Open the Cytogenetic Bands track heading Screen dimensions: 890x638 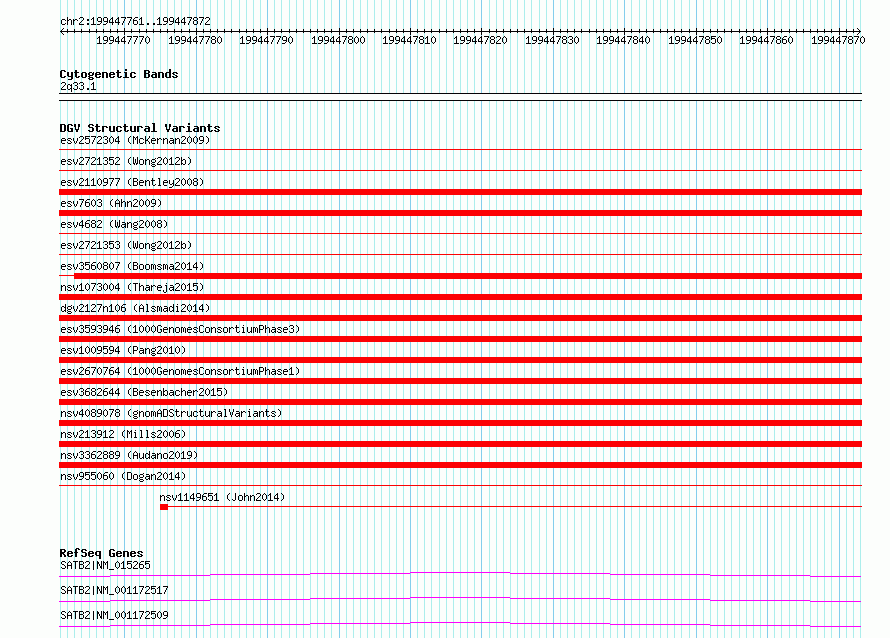119,74
